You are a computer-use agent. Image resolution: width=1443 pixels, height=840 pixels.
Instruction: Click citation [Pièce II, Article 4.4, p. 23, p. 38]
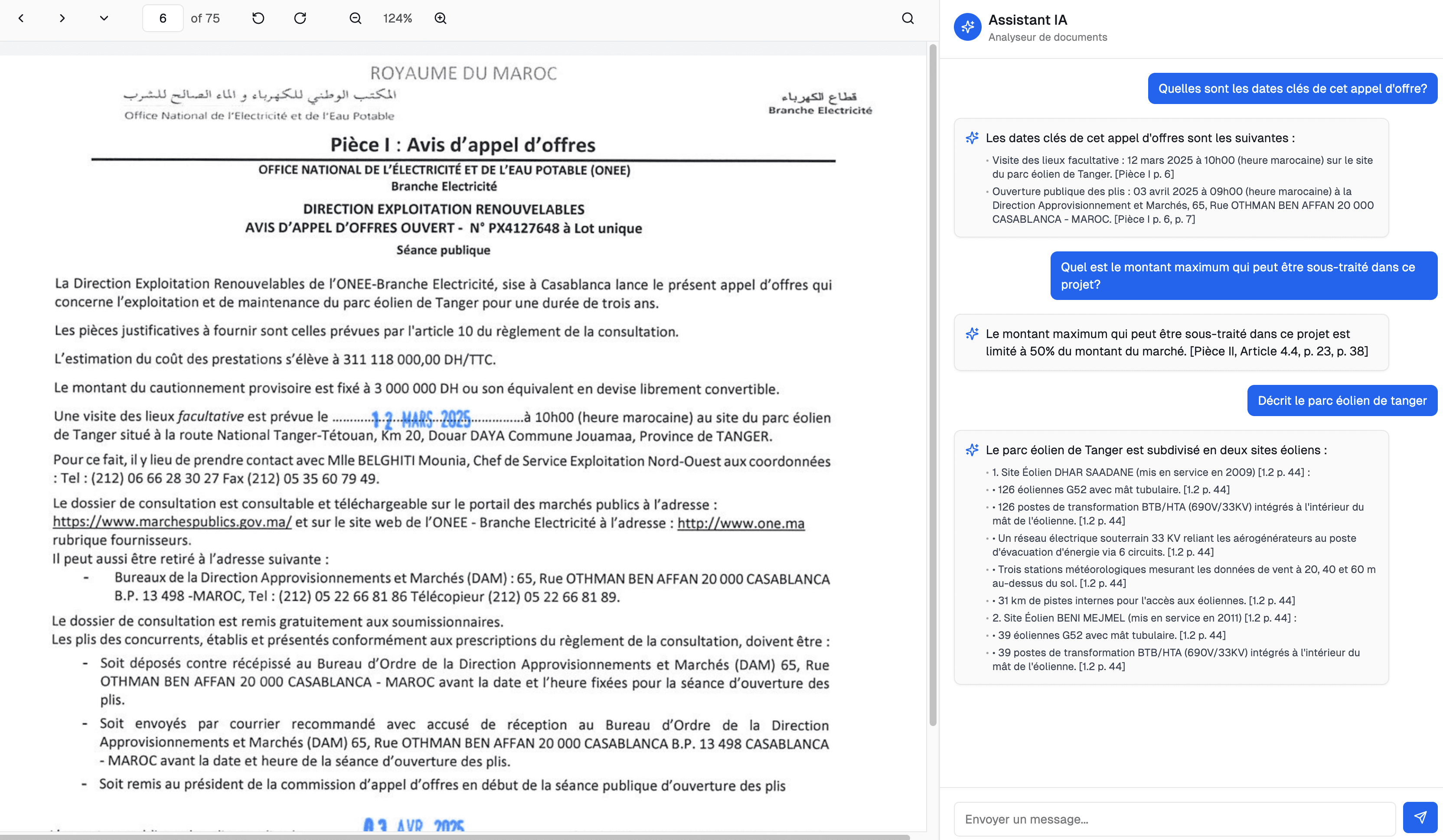[1279, 351]
